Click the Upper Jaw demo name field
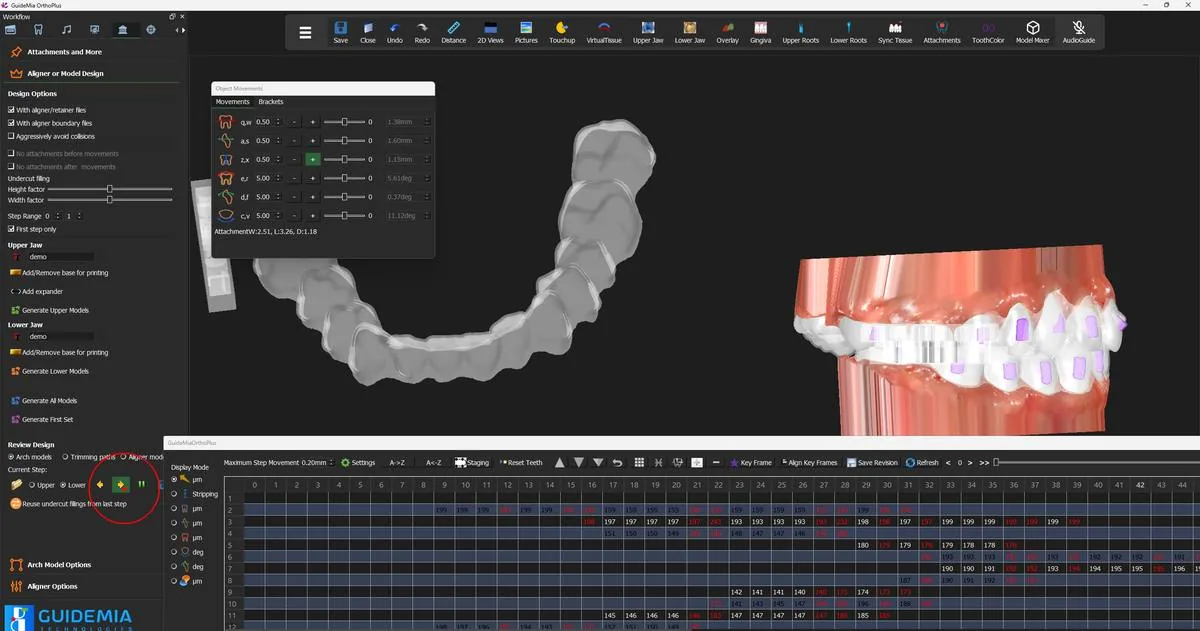 60,257
